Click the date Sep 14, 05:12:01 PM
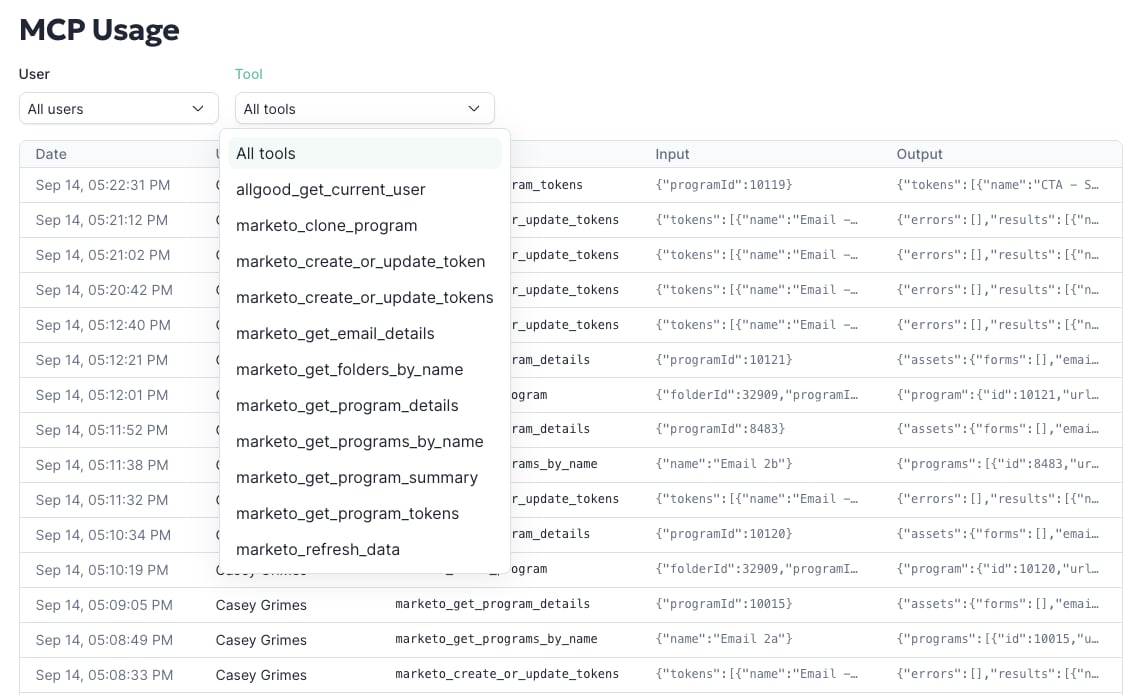The image size is (1148, 695). point(102,395)
